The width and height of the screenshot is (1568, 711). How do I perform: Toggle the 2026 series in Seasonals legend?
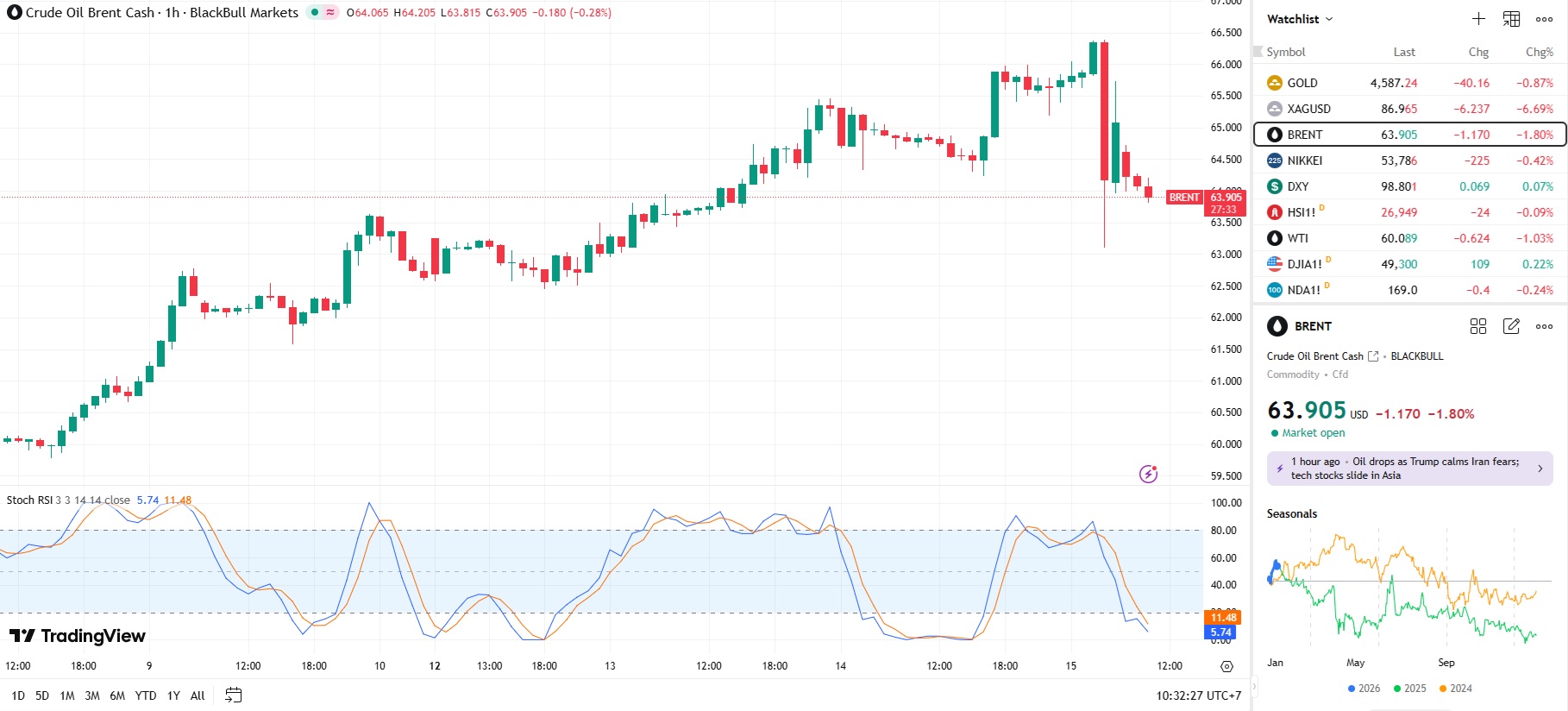1364,689
